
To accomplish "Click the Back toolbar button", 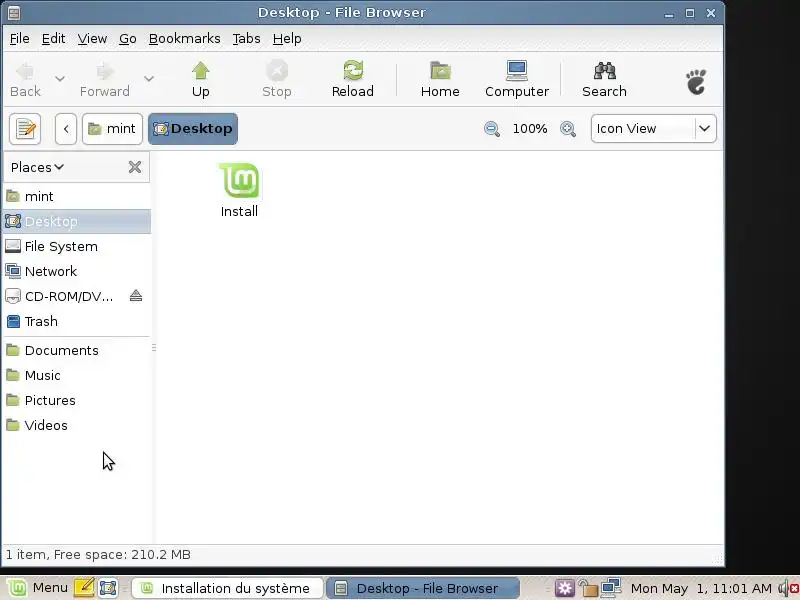I will point(26,79).
